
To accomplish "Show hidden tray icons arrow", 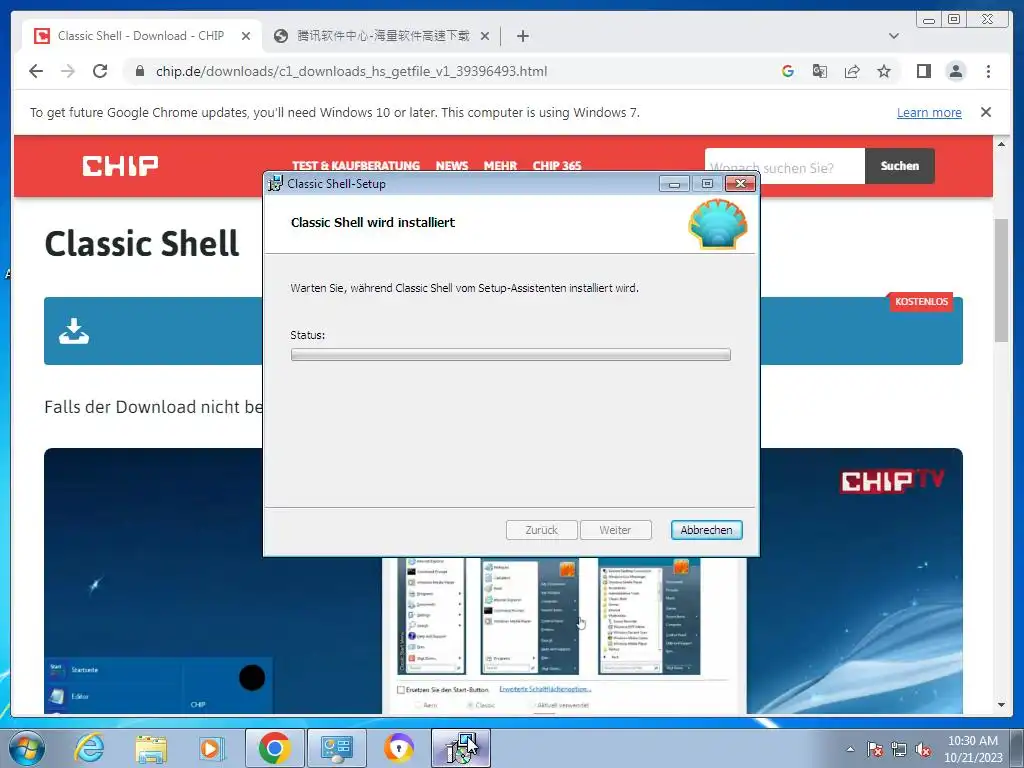I will 850,749.
